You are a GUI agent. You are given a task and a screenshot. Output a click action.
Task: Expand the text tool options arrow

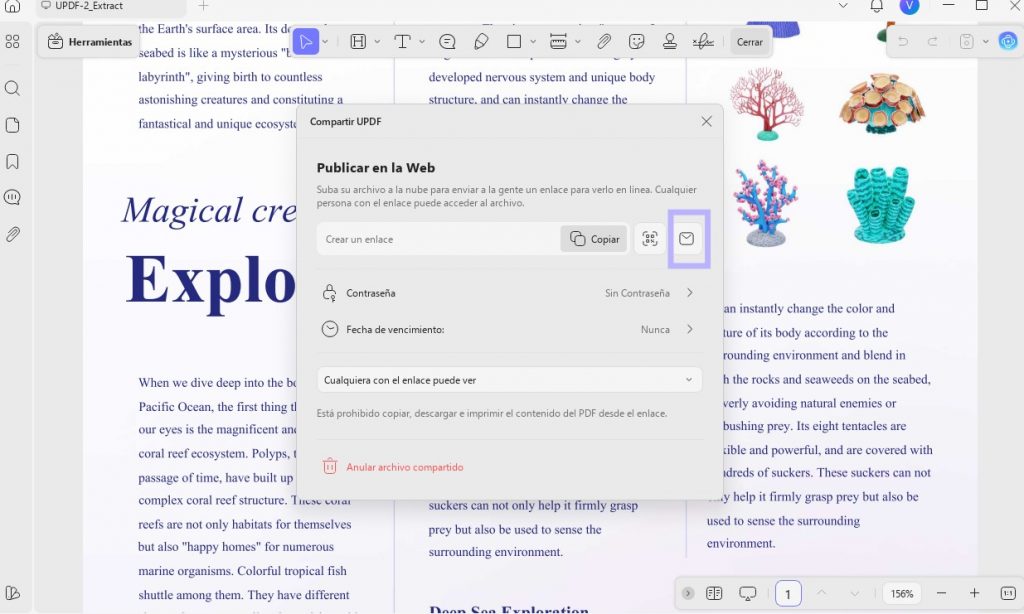pos(422,42)
